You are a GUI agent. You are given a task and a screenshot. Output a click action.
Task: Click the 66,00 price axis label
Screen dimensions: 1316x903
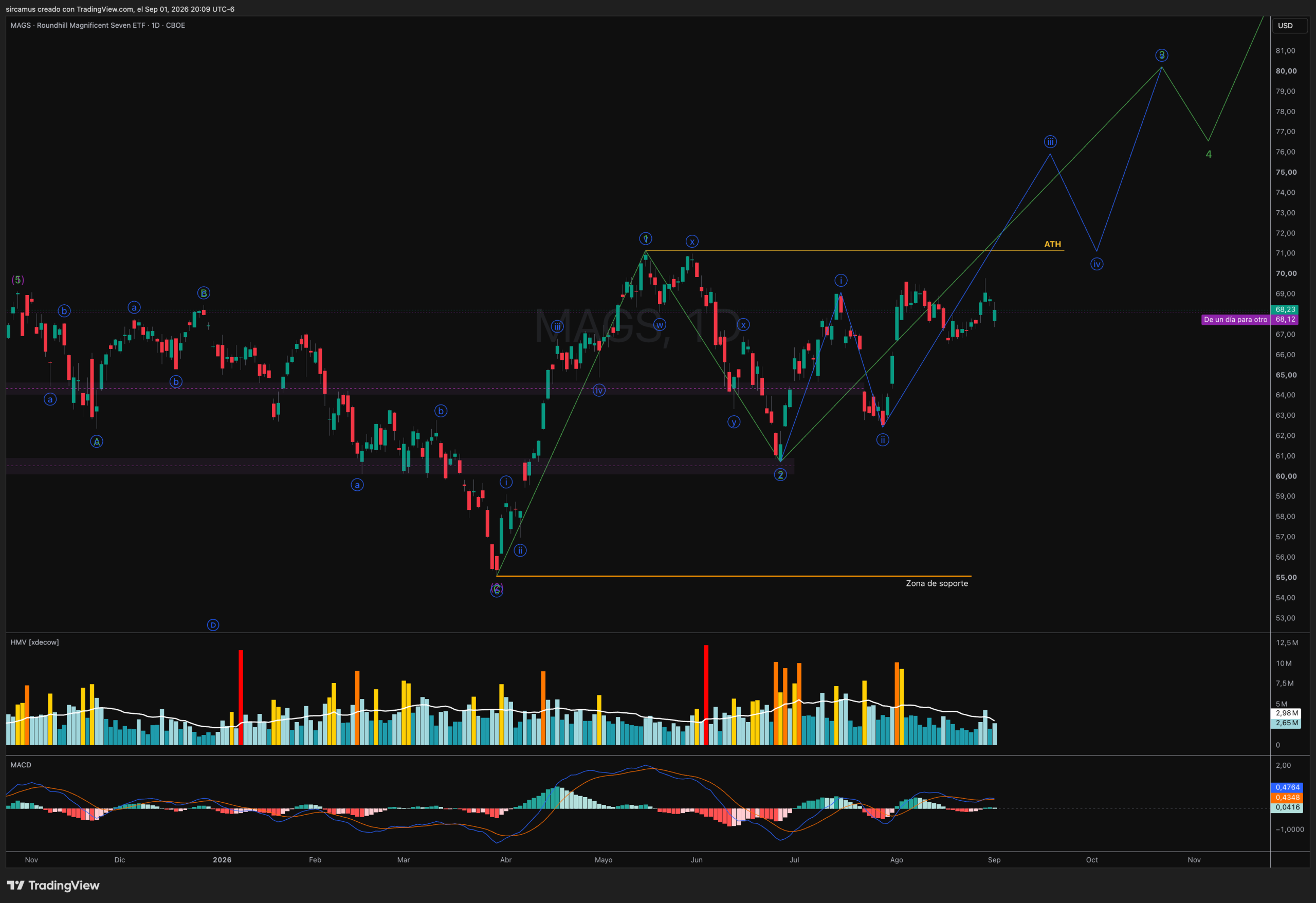click(1286, 355)
